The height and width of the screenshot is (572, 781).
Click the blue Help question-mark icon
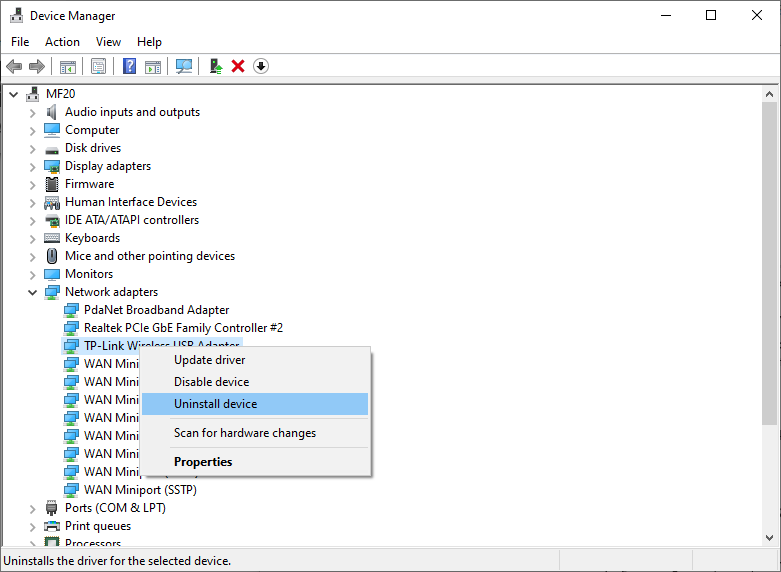(130, 66)
